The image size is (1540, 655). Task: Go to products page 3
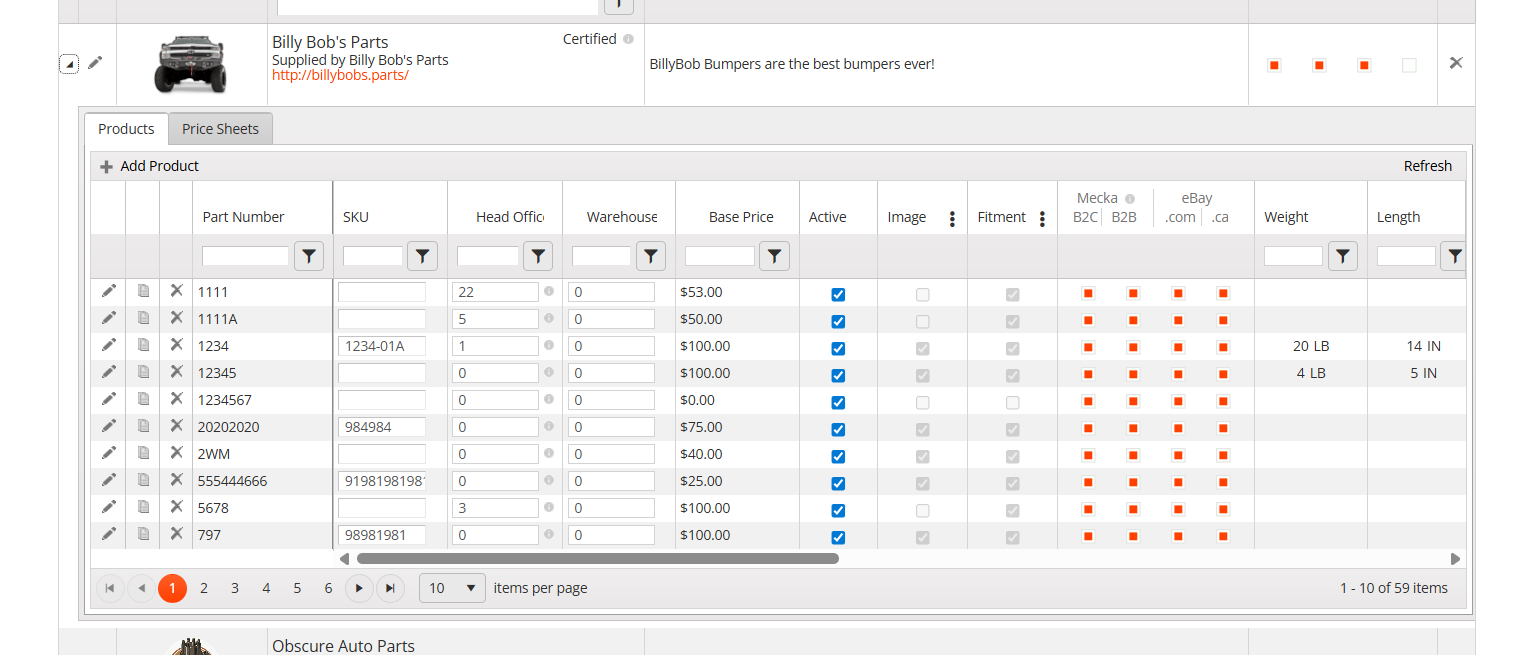[235, 588]
